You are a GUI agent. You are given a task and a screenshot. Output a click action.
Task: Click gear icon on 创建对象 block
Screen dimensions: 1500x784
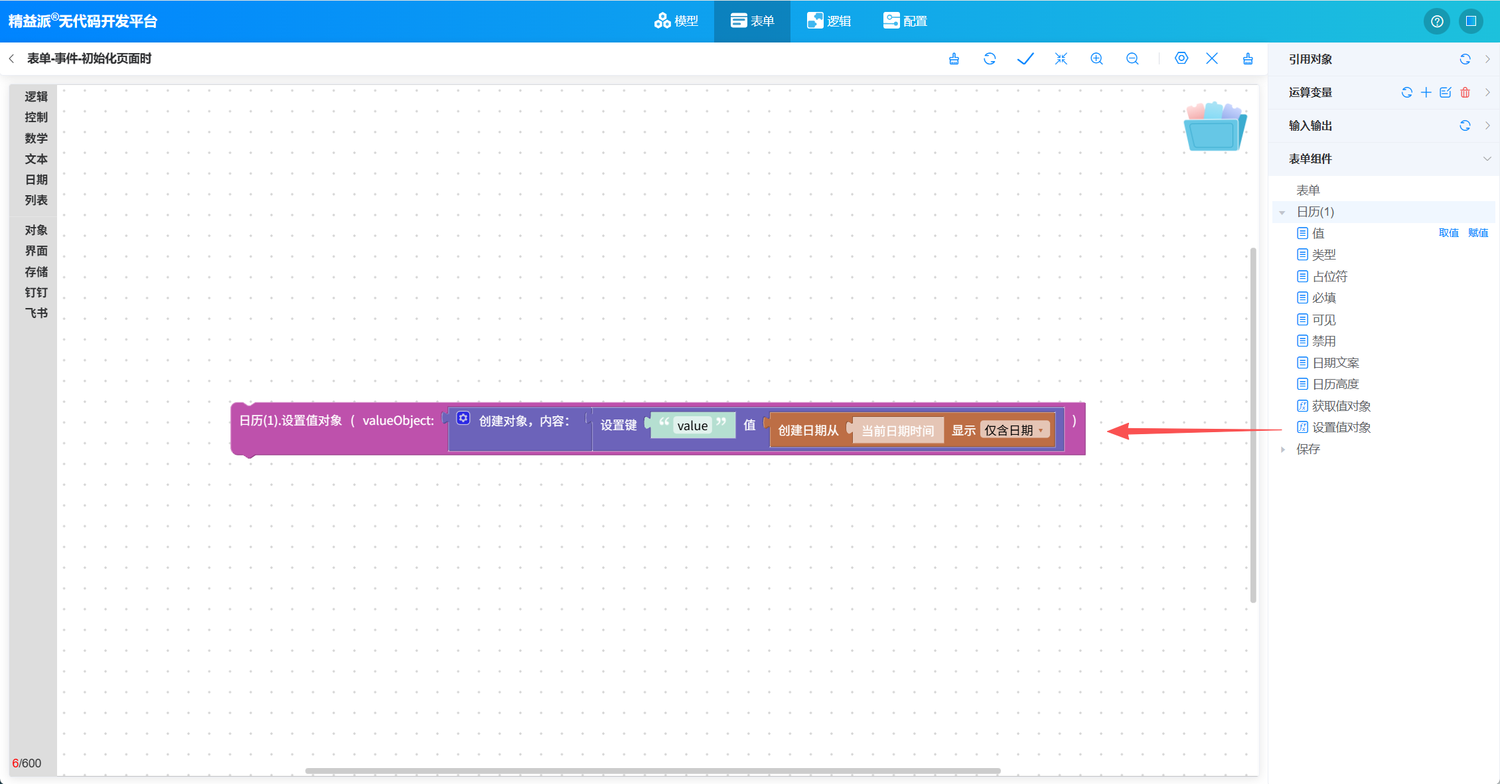click(x=463, y=418)
